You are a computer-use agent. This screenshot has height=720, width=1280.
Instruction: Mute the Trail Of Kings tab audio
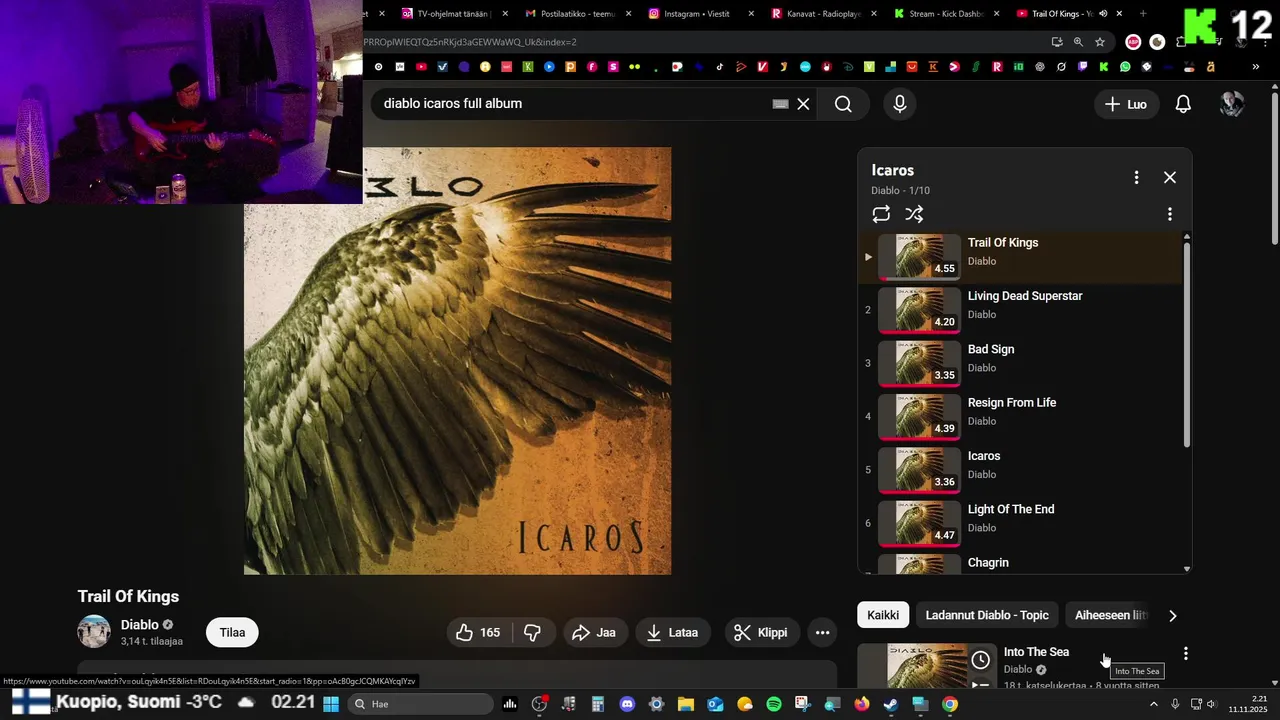pos(1103,14)
